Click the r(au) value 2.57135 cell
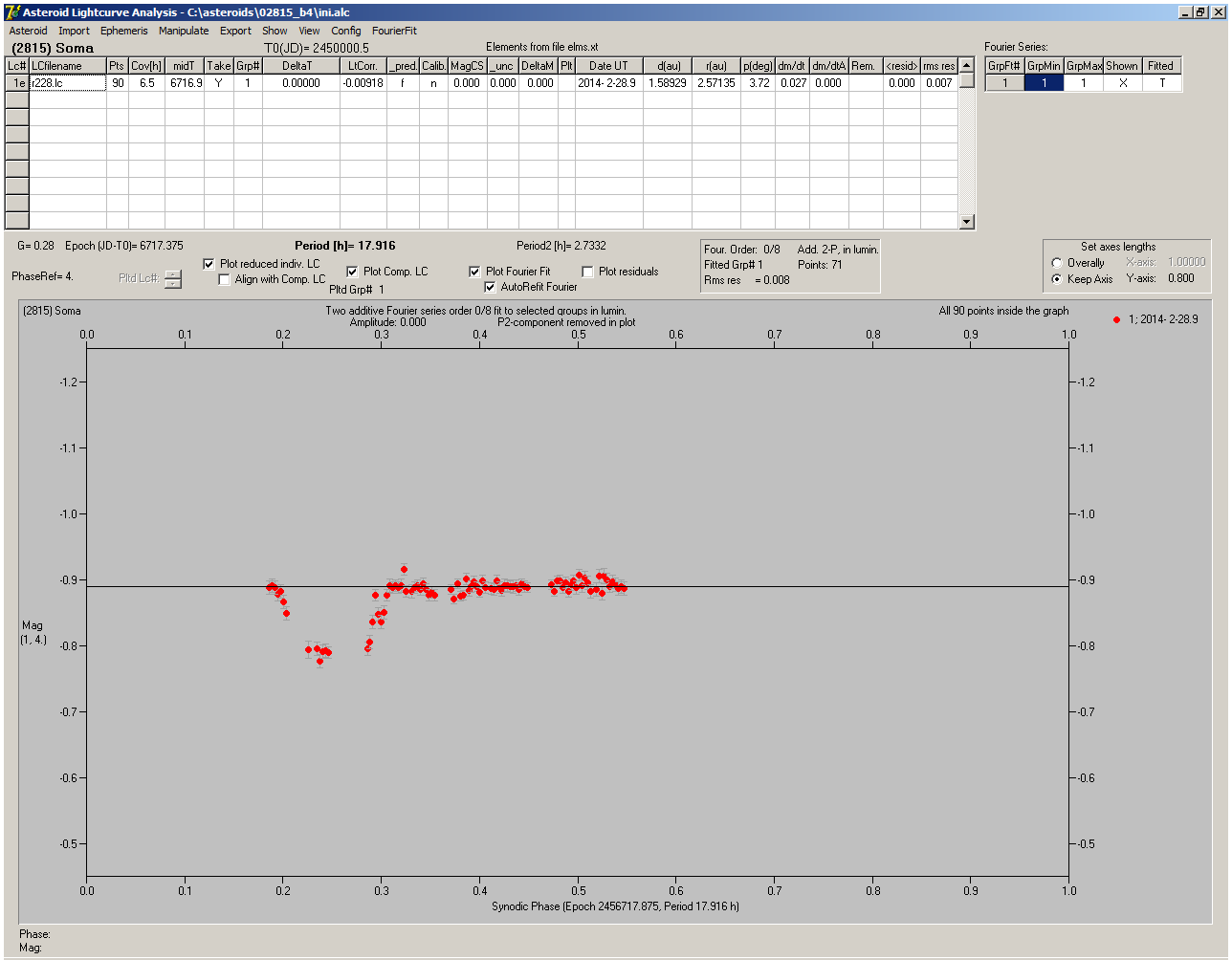The image size is (1232, 960). coord(716,83)
